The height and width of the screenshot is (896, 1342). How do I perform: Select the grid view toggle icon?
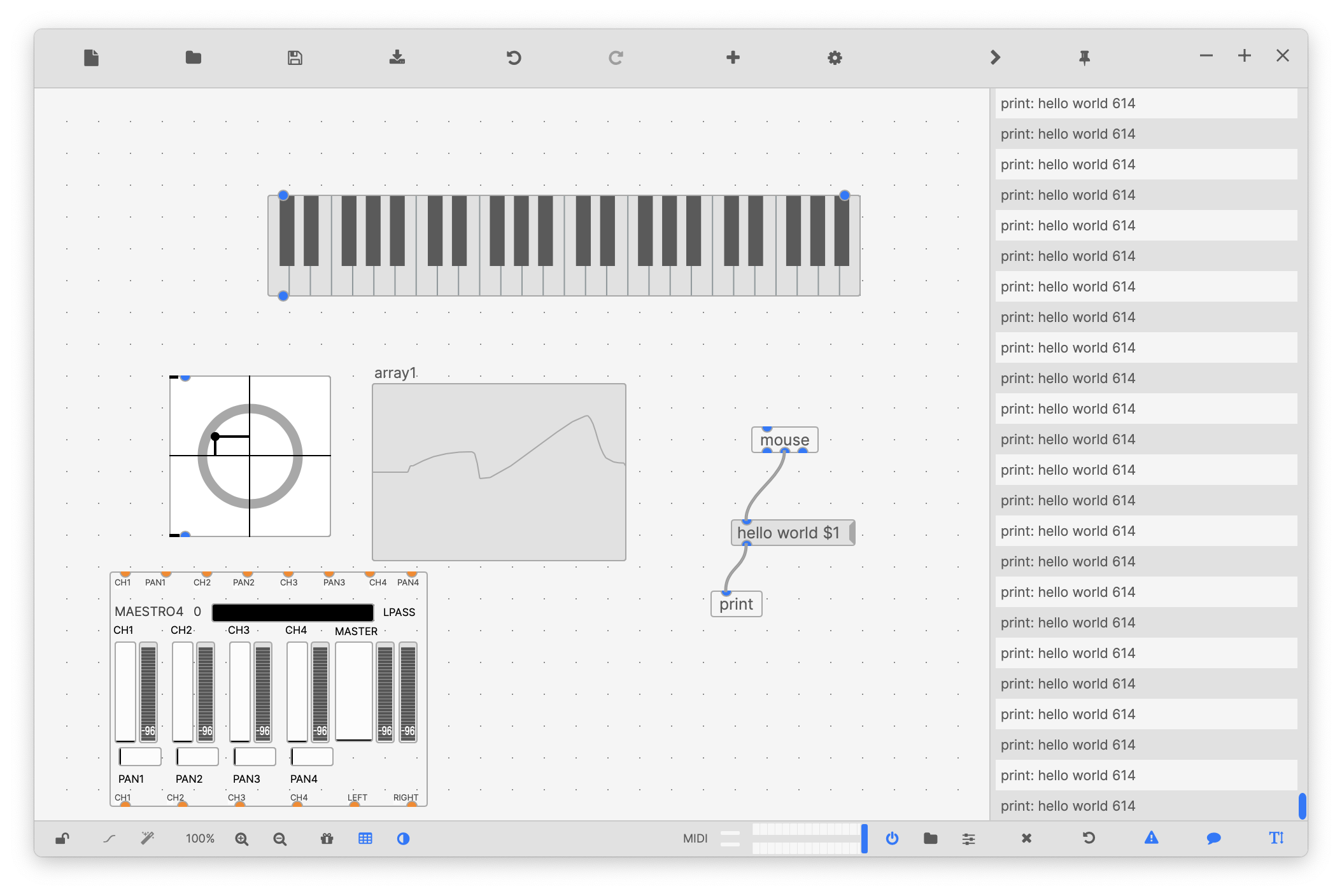[x=367, y=839]
